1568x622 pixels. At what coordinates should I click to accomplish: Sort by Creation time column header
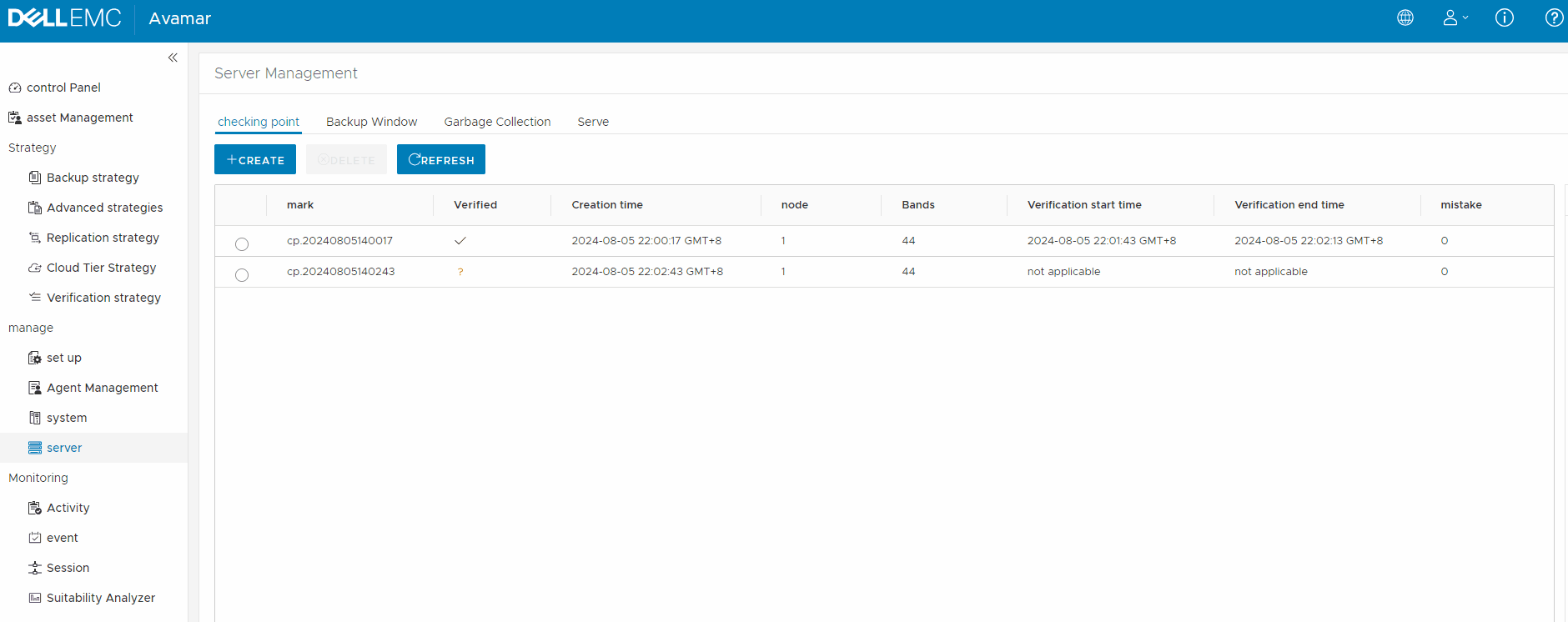click(x=607, y=205)
